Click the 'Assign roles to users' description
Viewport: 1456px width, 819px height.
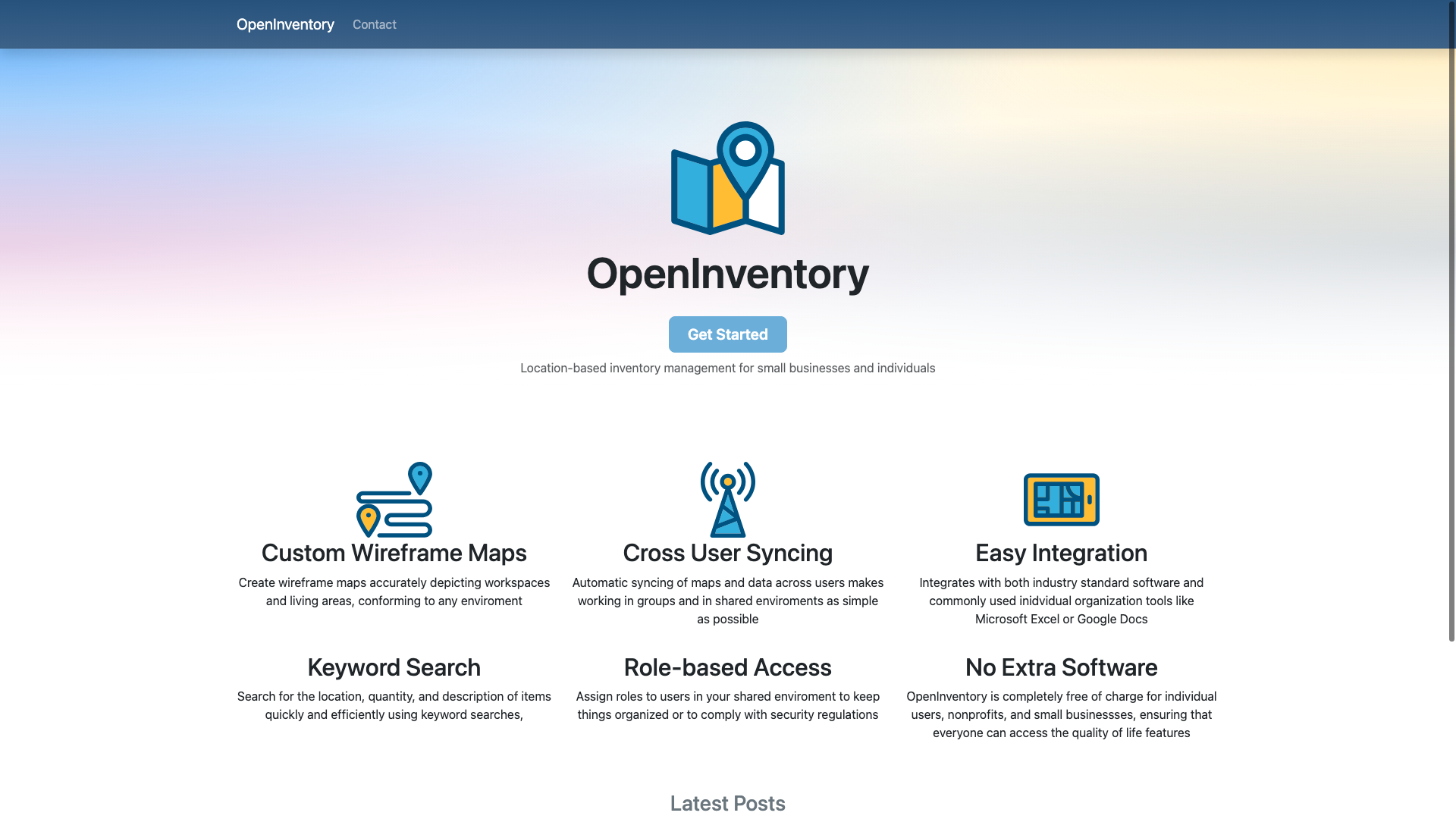[728, 705]
